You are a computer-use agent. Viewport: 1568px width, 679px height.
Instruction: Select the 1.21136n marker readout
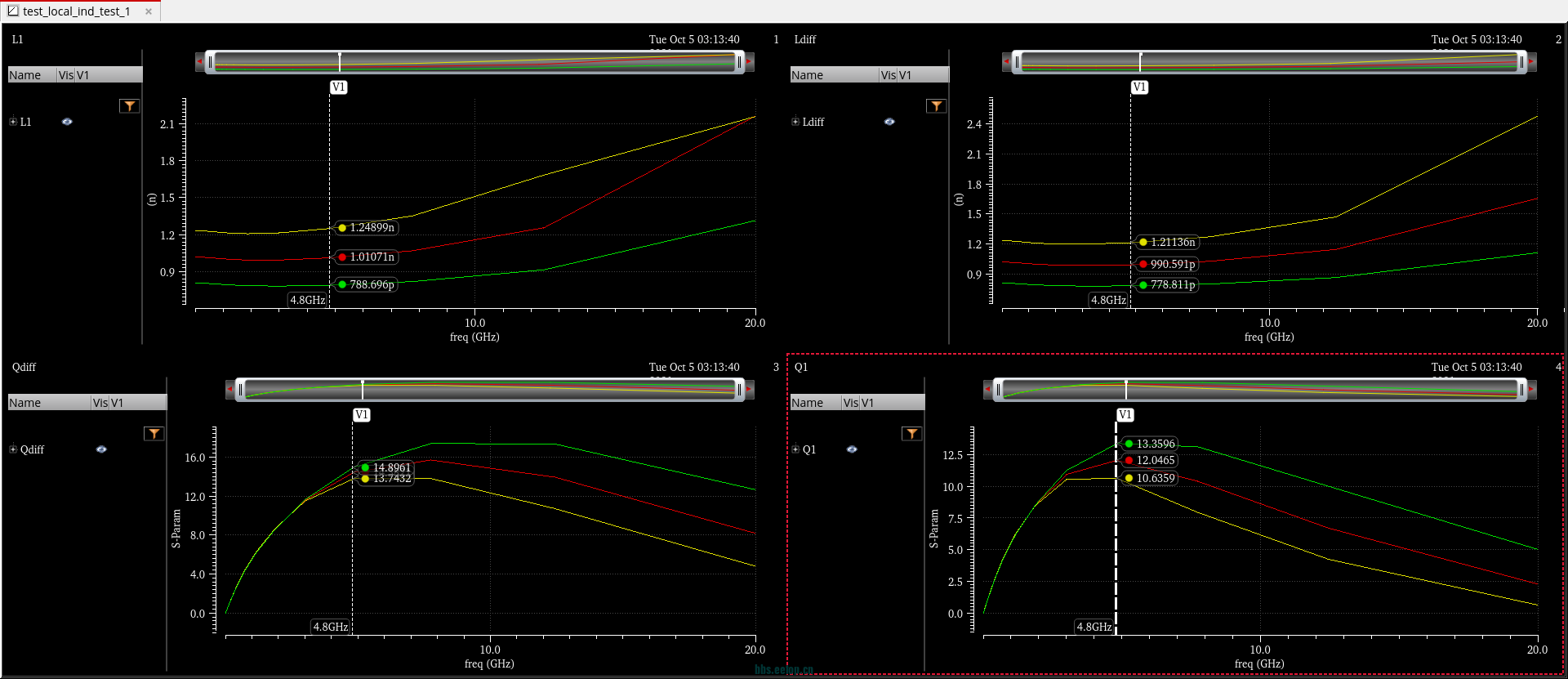pos(1166,243)
